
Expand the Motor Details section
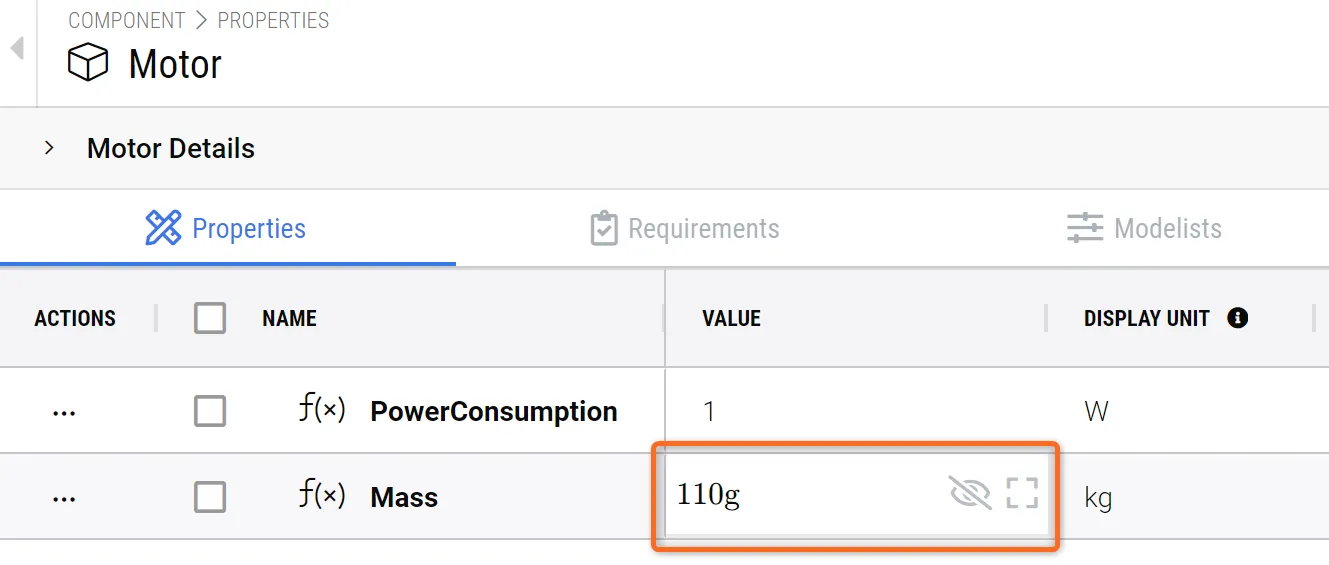pos(49,148)
